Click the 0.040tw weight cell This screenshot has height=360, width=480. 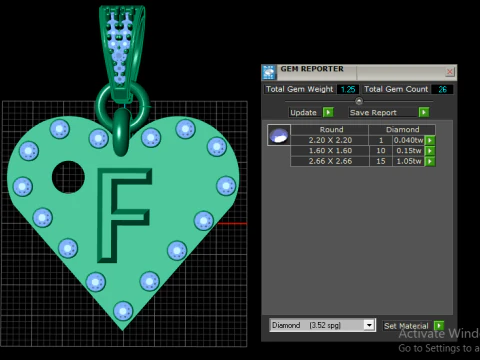[x=408, y=140]
